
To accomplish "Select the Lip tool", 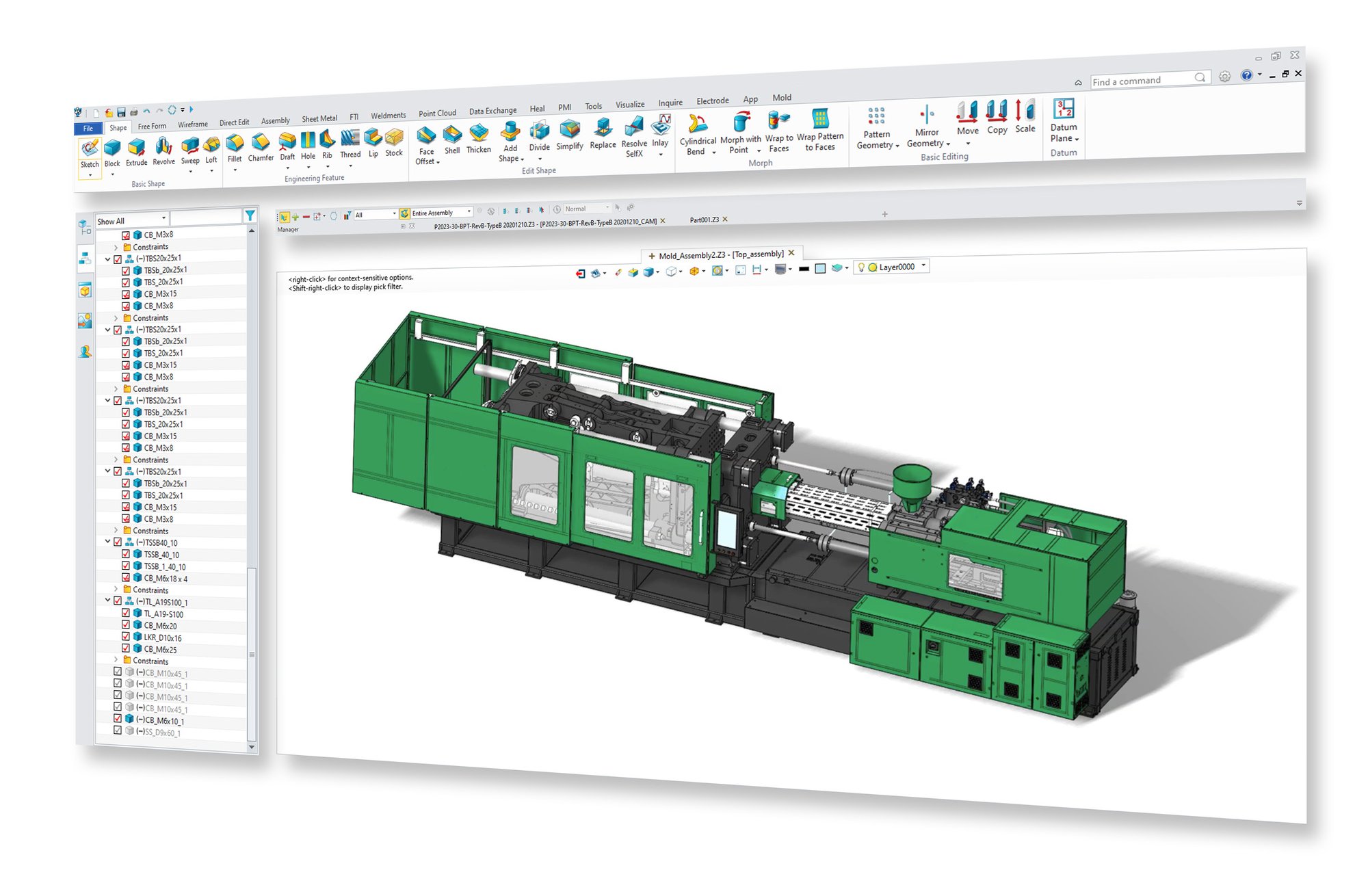I will pos(373,144).
